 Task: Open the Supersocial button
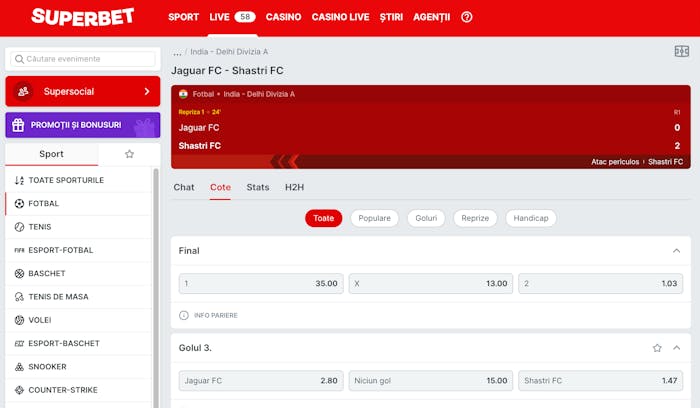click(x=83, y=92)
